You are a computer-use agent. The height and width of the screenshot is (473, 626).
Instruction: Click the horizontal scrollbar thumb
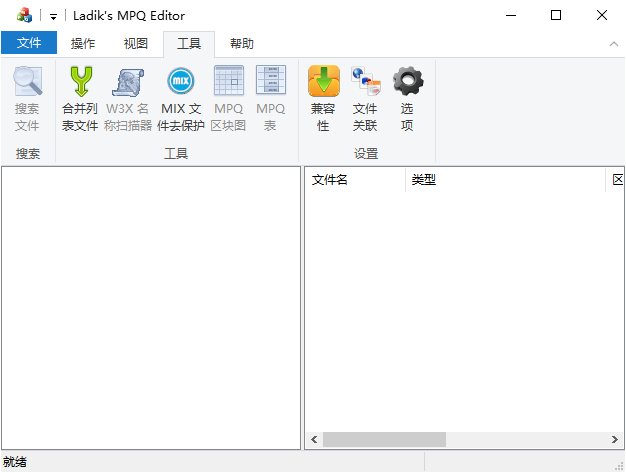point(384,439)
